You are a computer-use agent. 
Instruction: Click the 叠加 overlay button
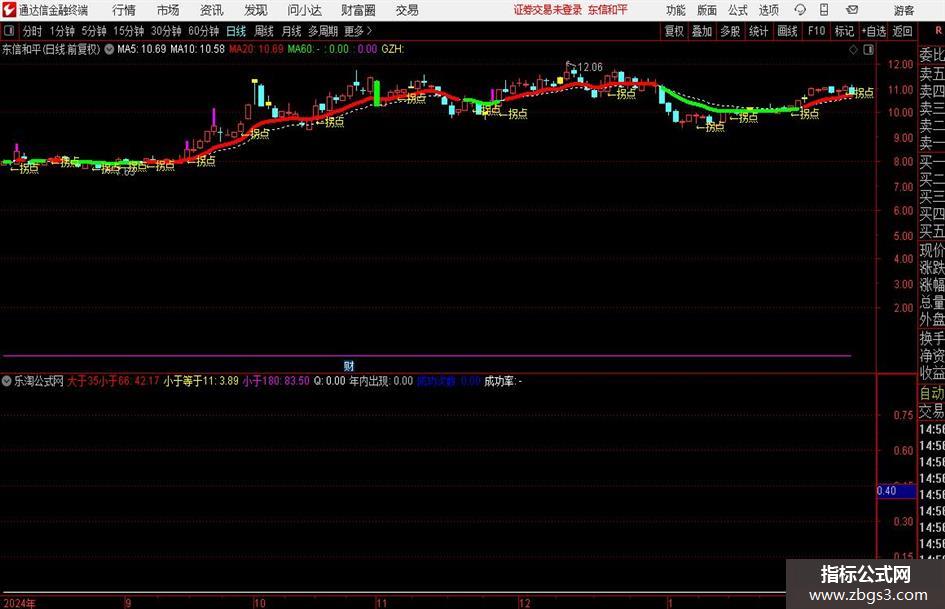(702, 31)
